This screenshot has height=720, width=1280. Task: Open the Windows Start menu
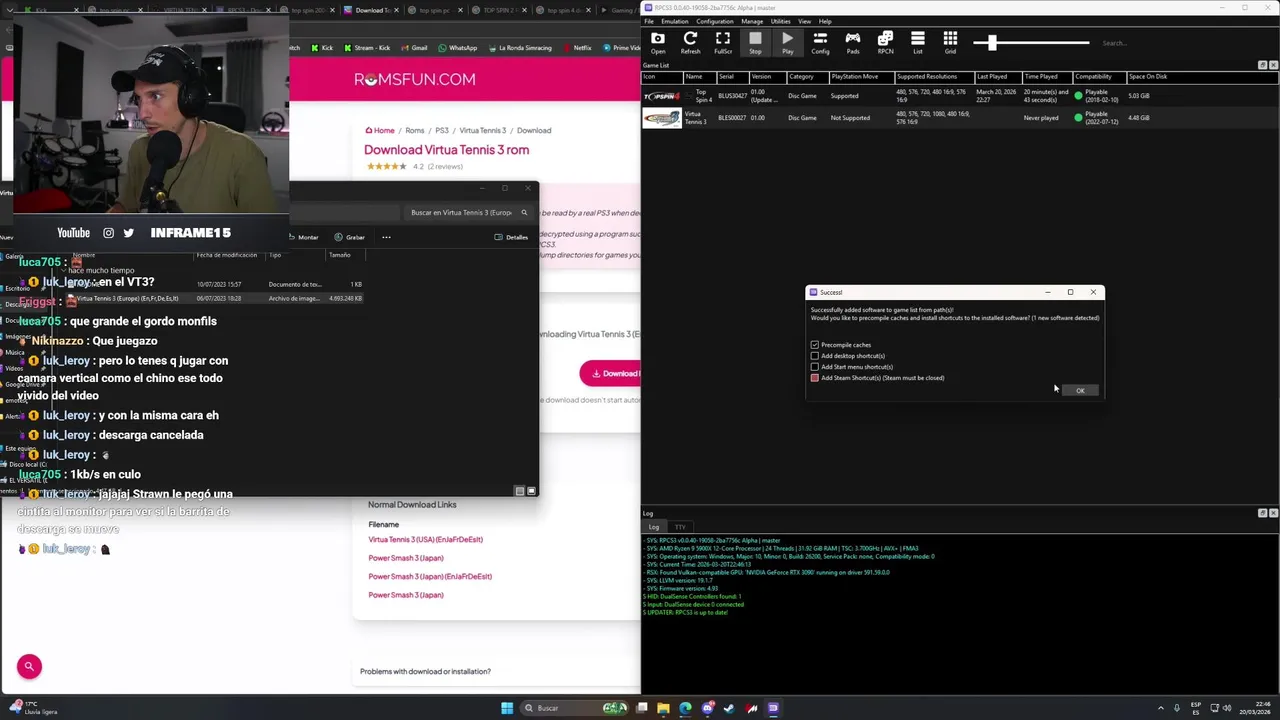point(507,708)
